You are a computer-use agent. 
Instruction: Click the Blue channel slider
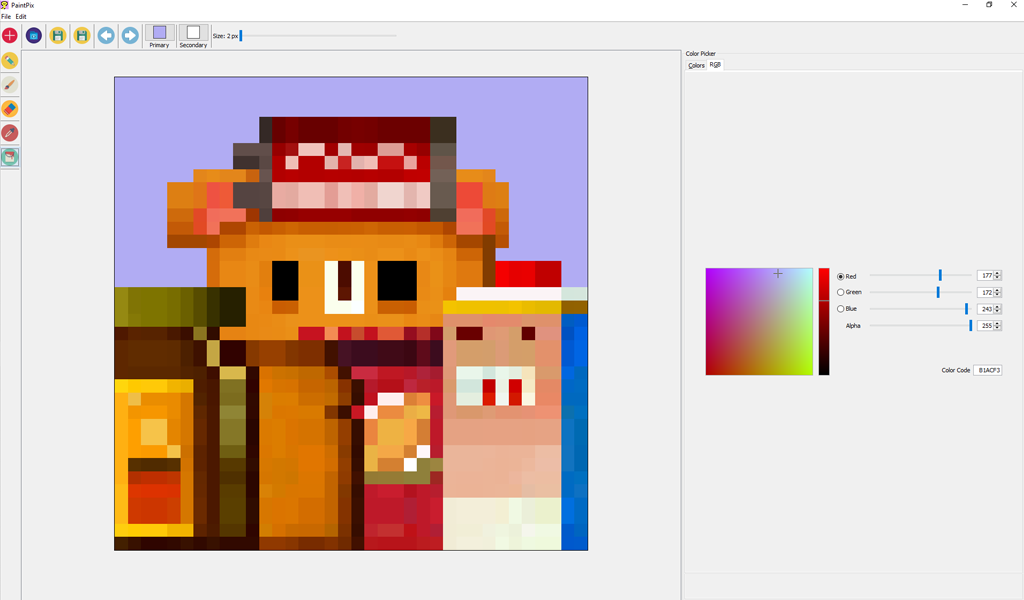[x=921, y=309]
